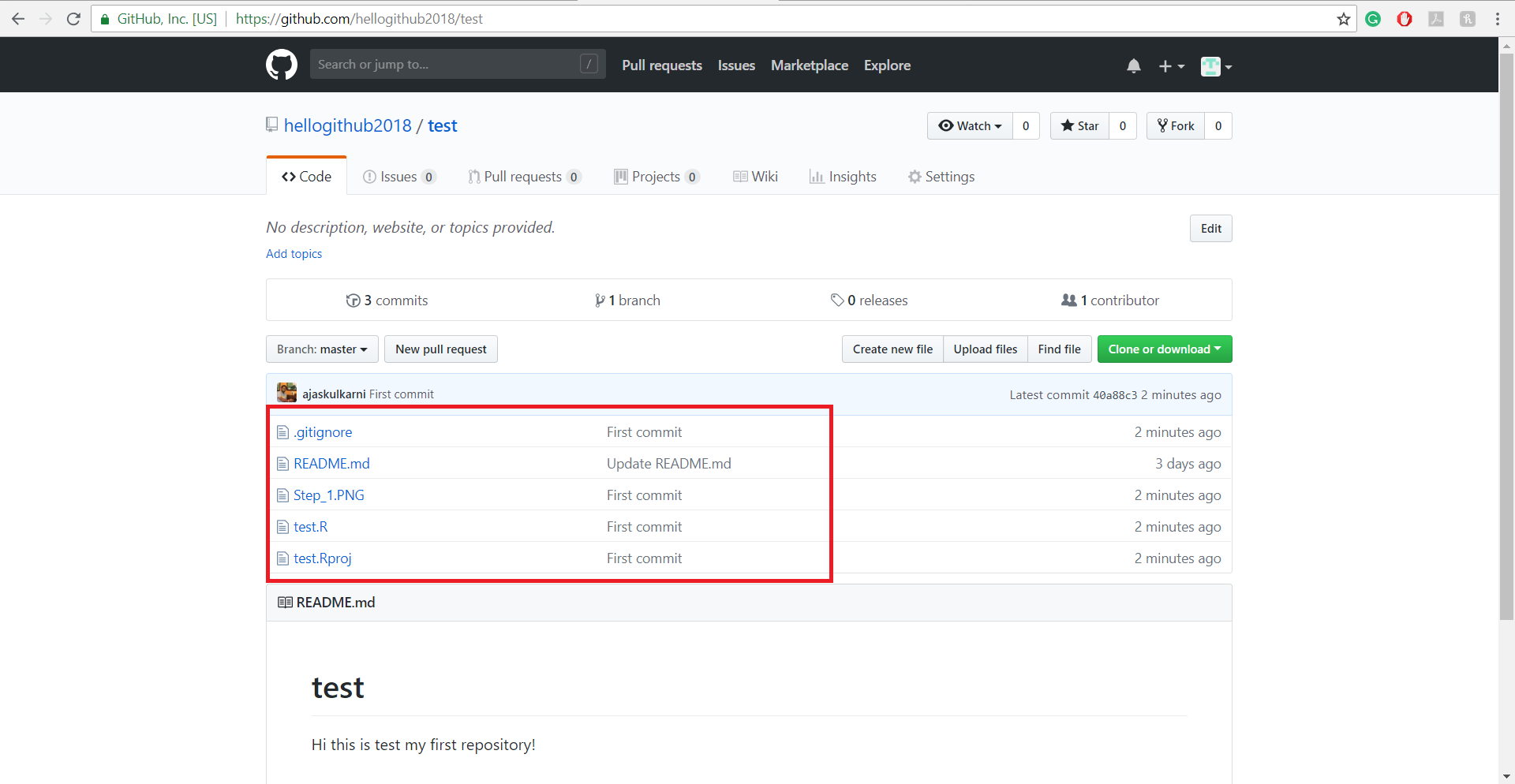
Task: Reload the page
Action: pos(73,19)
